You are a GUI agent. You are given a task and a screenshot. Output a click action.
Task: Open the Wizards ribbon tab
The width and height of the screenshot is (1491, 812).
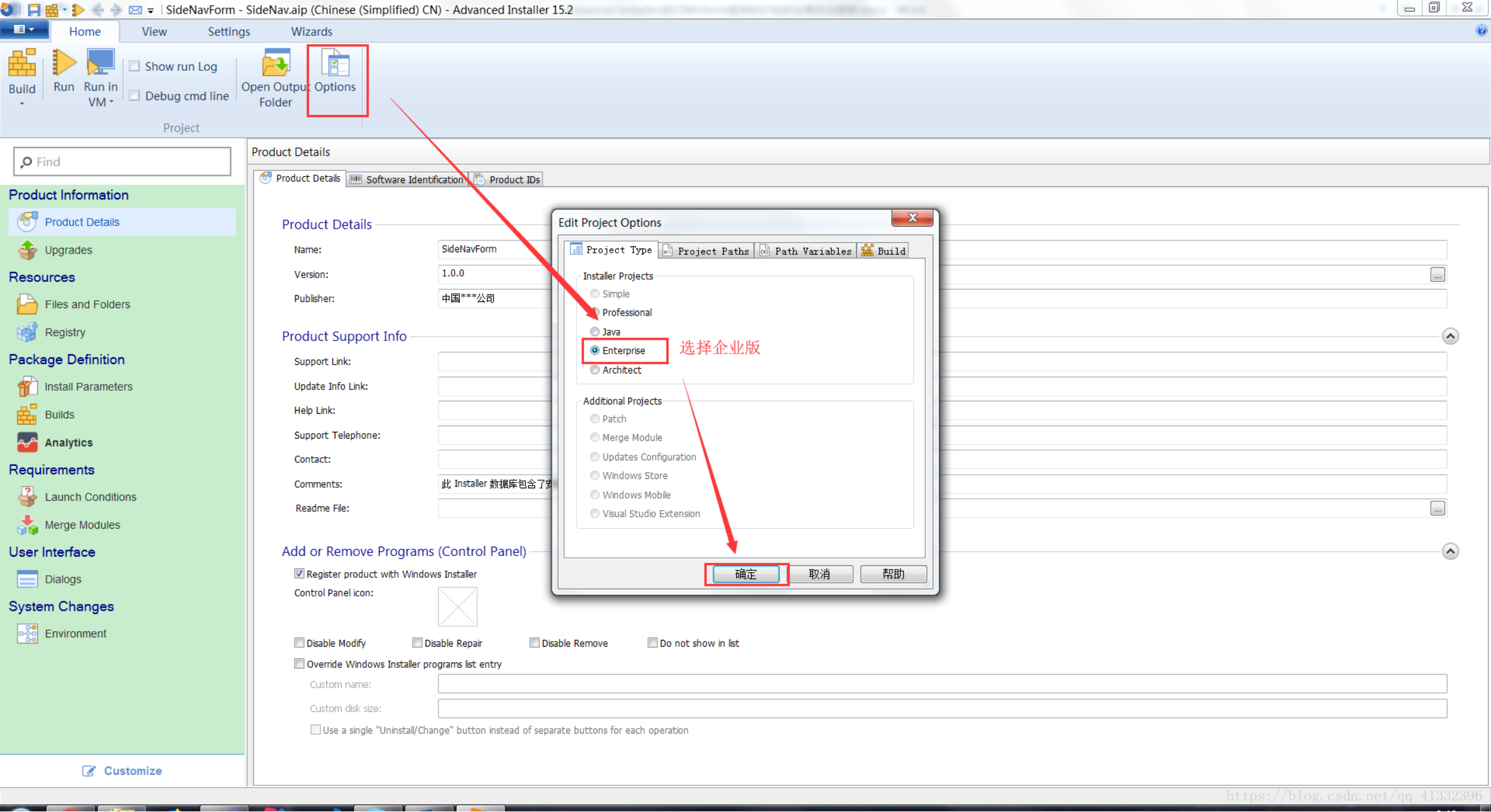[x=311, y=32]
